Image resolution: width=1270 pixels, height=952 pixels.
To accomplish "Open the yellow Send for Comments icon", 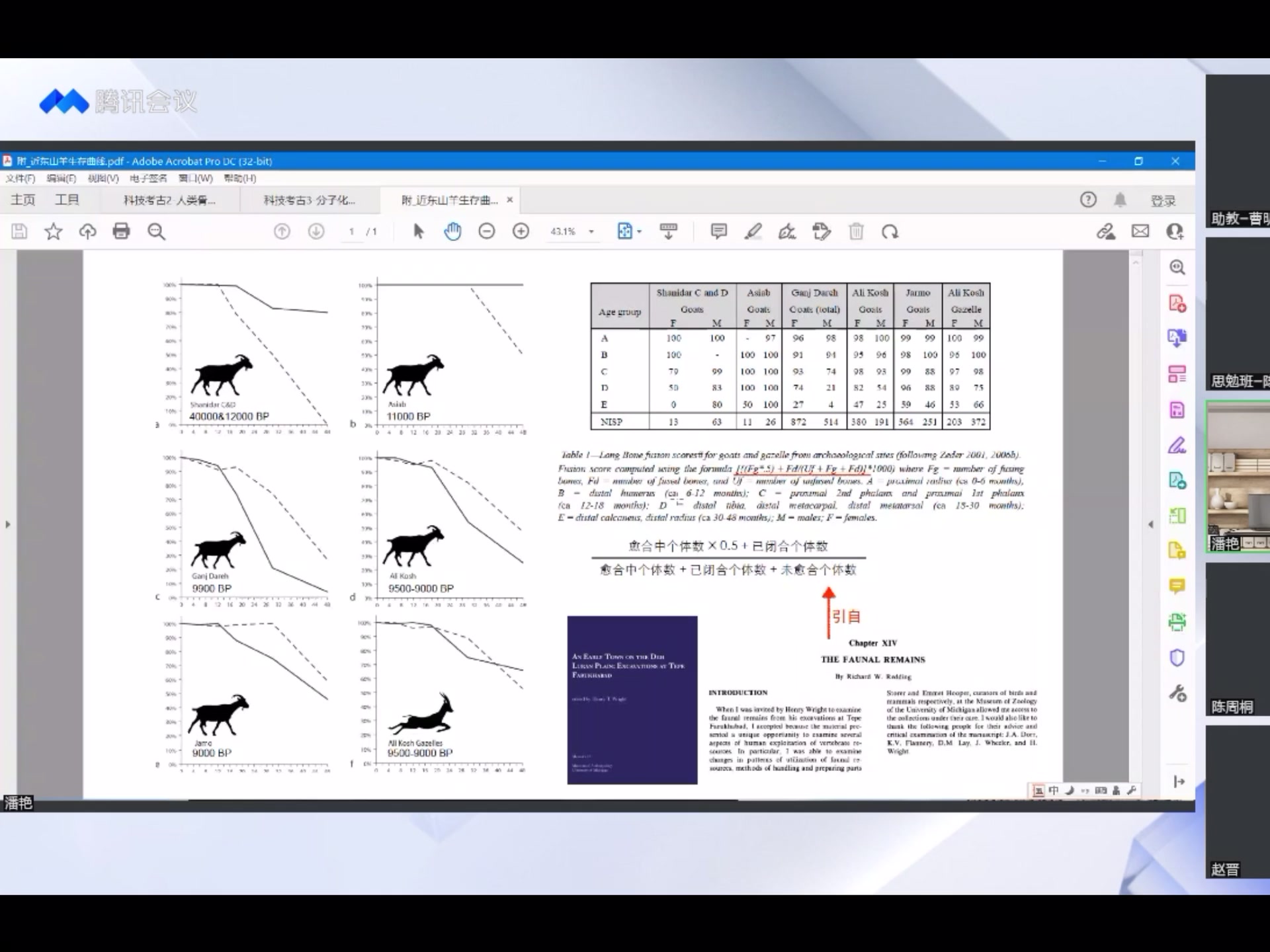I will click(1177, 551).
